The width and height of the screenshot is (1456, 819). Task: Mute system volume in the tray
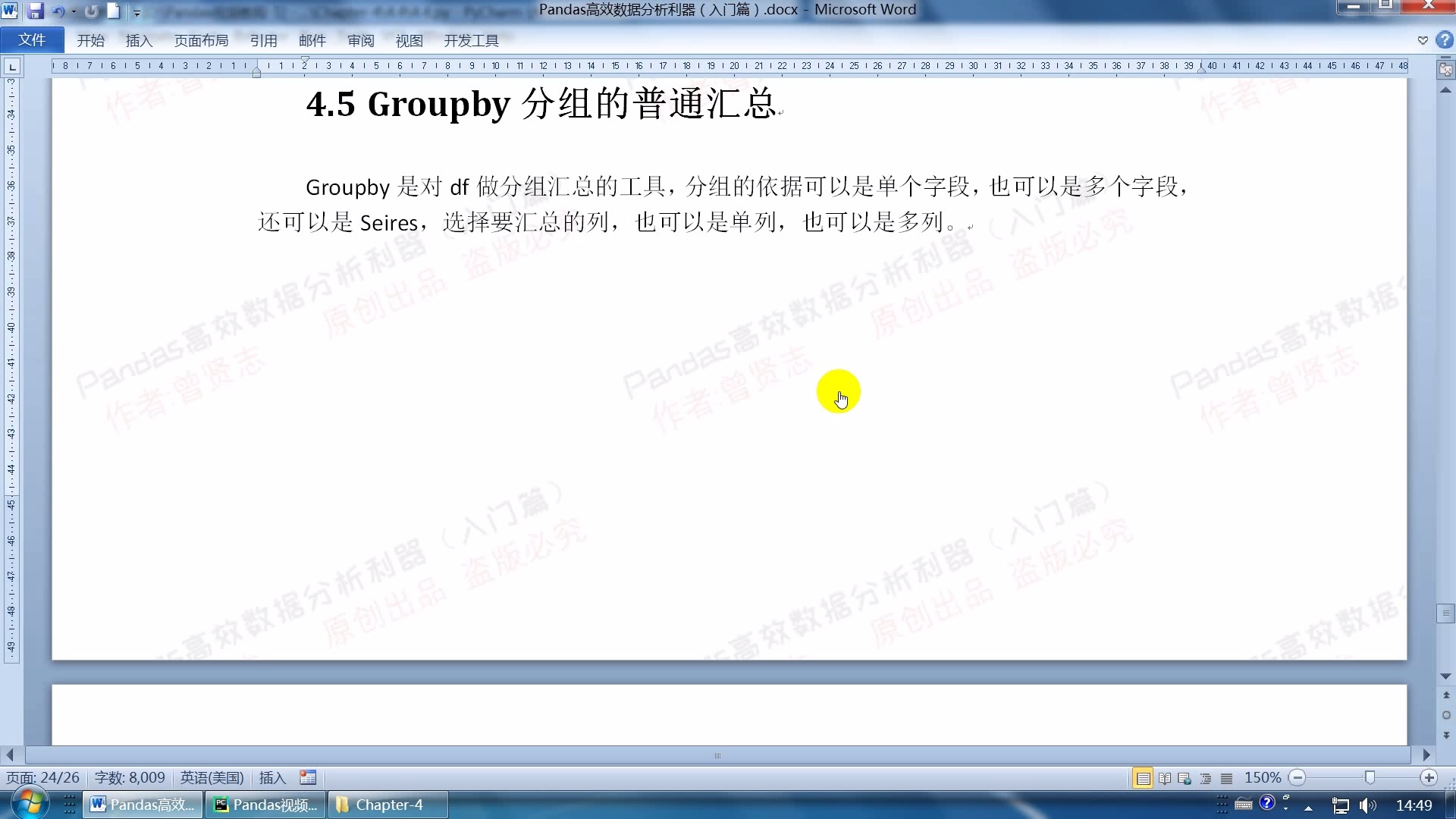click(1367, 805)
